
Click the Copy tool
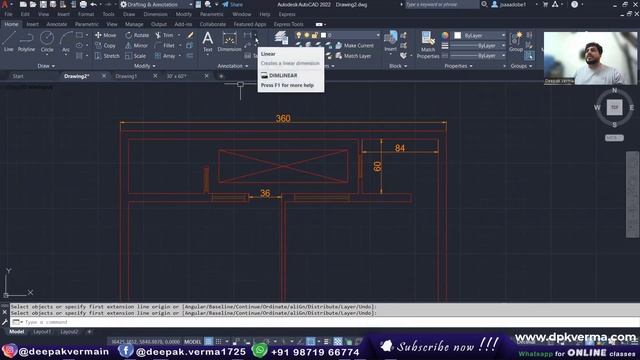pos(106,46)
